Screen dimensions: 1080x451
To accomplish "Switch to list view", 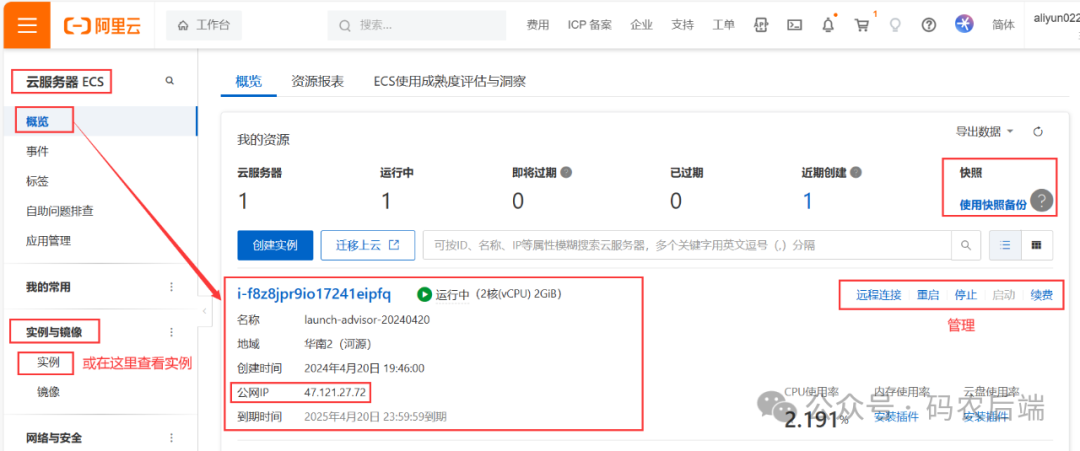I will (1005, 245).
